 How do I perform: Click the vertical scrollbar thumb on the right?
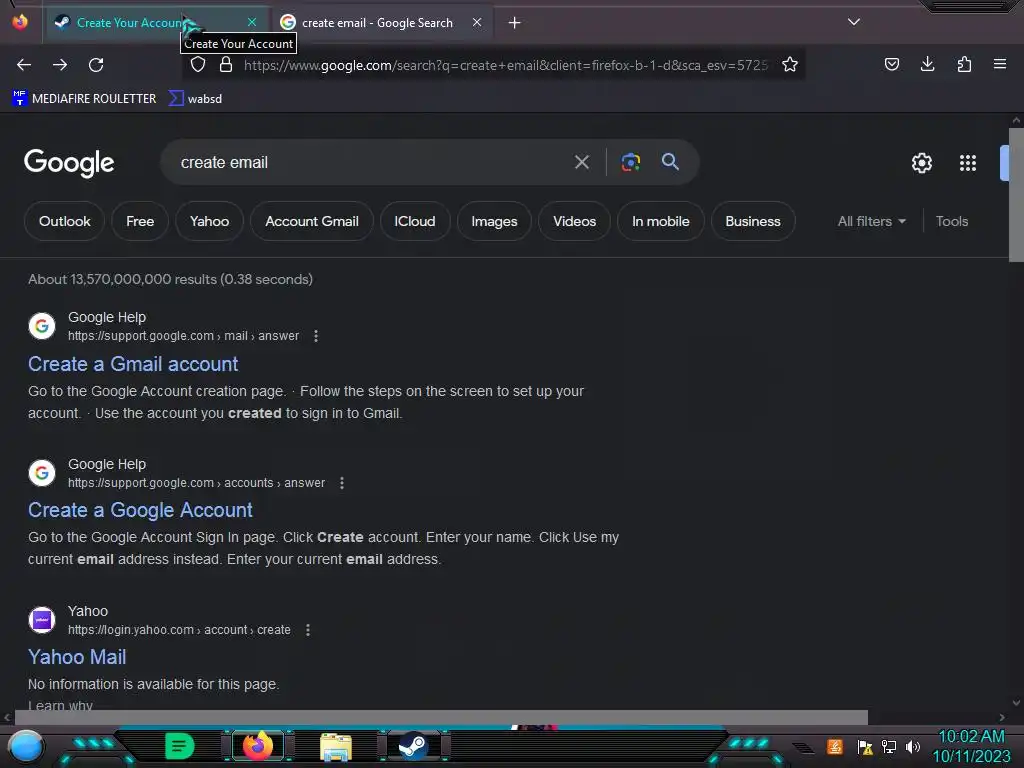[x=1016, y=195]
